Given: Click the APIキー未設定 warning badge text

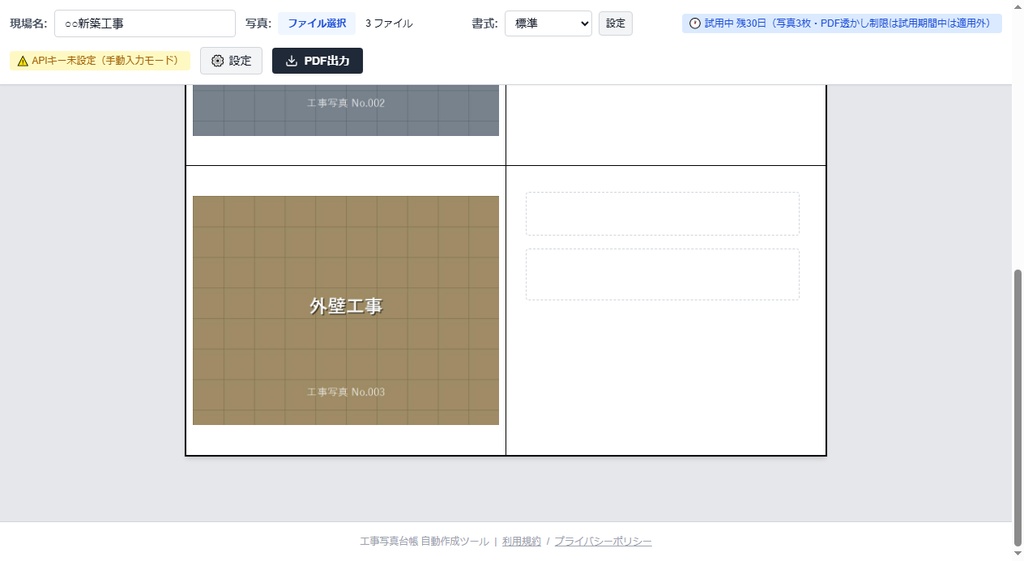Looking at the screenshot, I should click(x=105, y=61).
